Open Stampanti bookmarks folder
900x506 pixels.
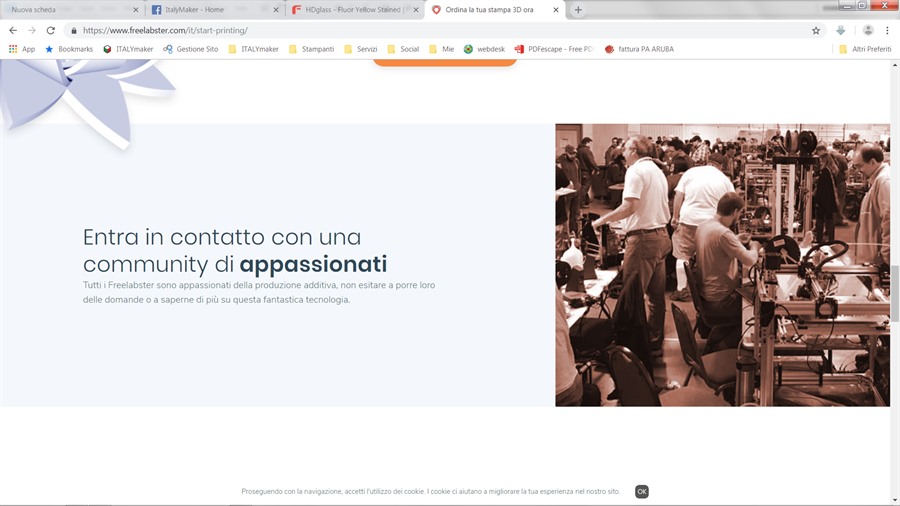[311, 49]
